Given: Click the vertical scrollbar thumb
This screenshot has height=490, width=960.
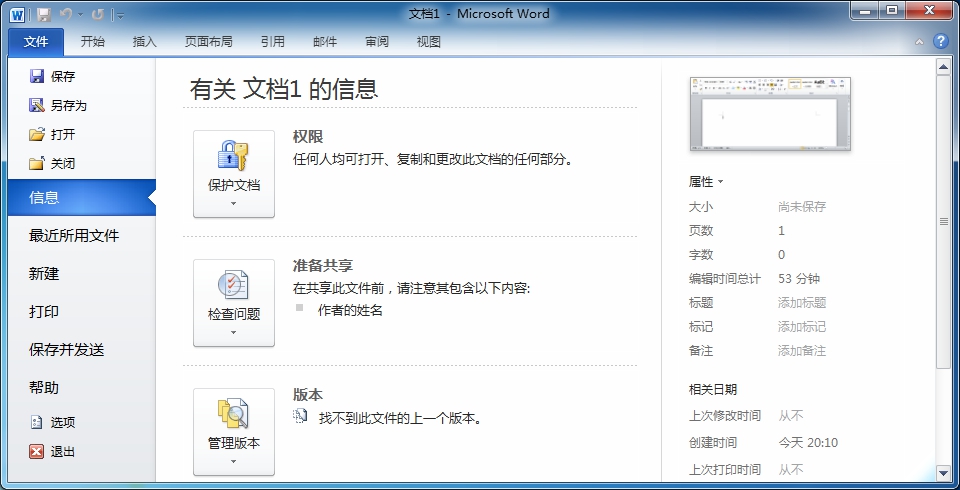Looking at the screenshot, I should (943, 221).
